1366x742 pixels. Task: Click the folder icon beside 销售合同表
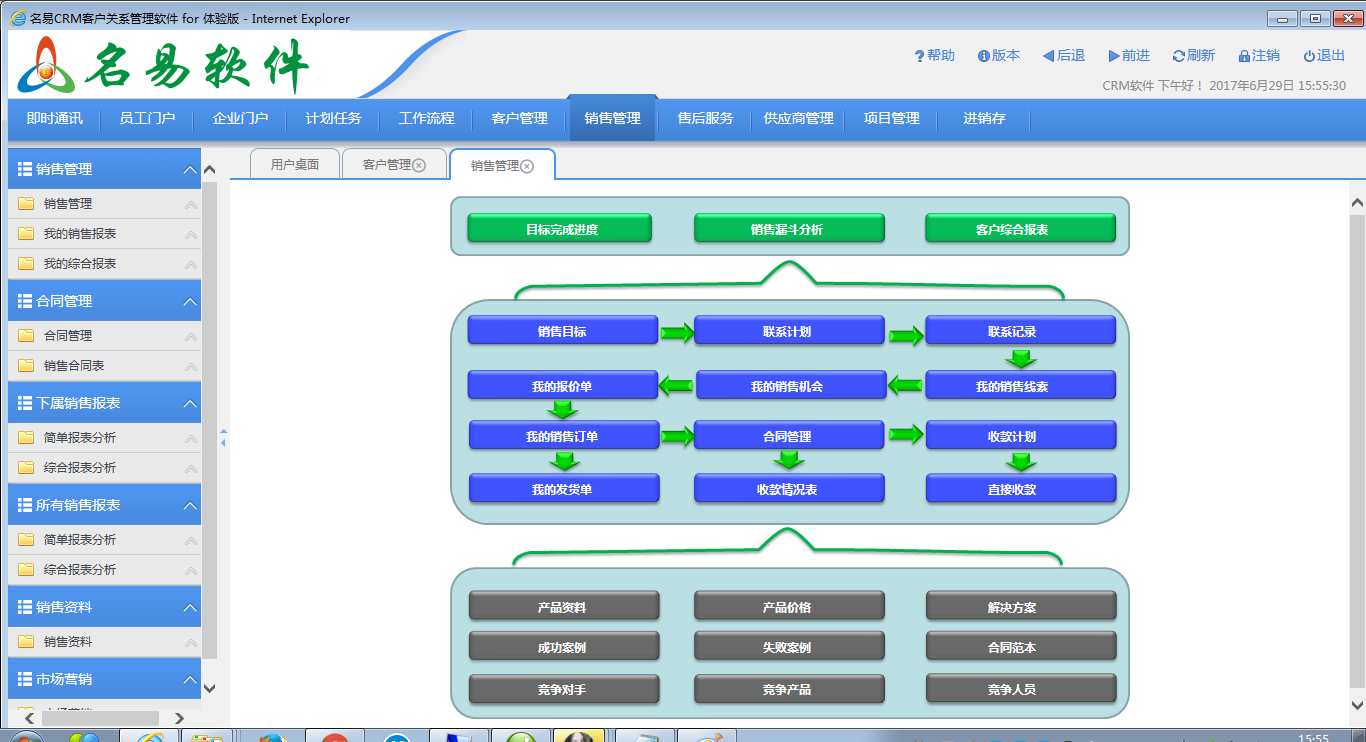26,365
